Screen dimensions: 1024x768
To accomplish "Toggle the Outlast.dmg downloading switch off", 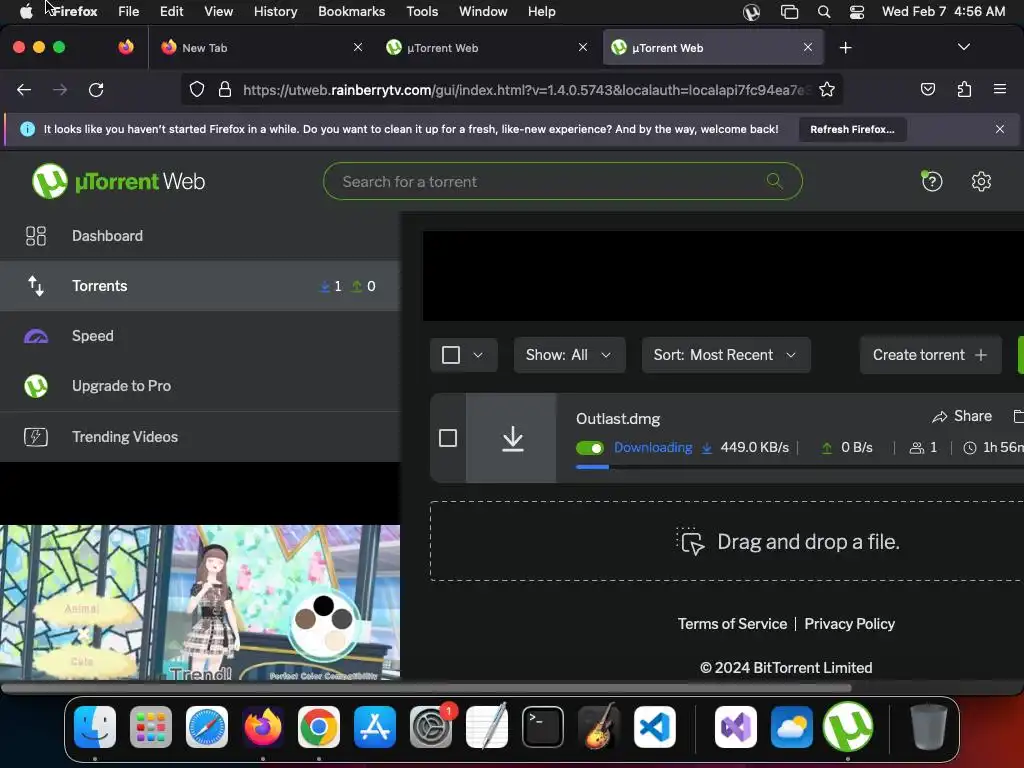I will (590, 447).
